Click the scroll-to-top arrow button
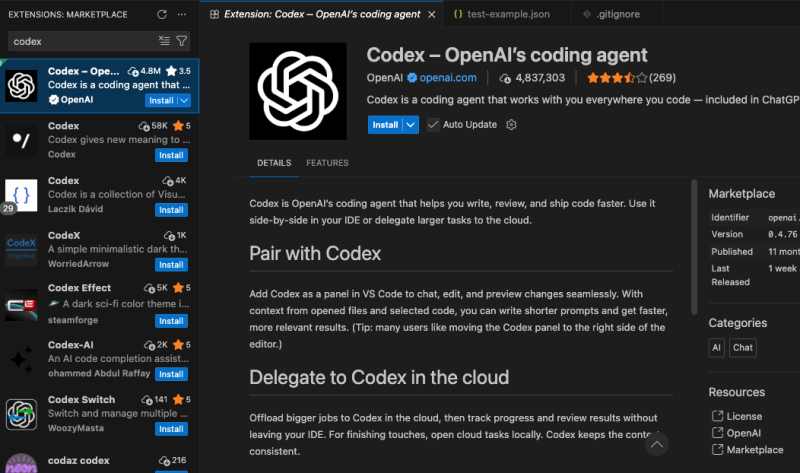800x473 pixels. 656,443
